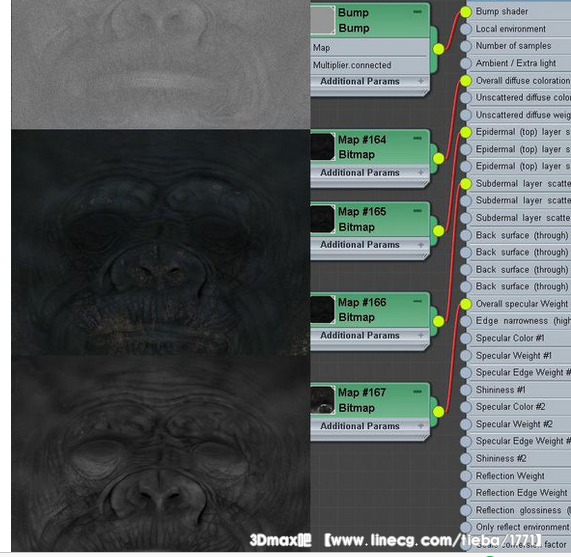The height and width of the screenshot is (557, 571).
Task: Click the Unscattered diffuse weight socket
Action: point(466,115)
